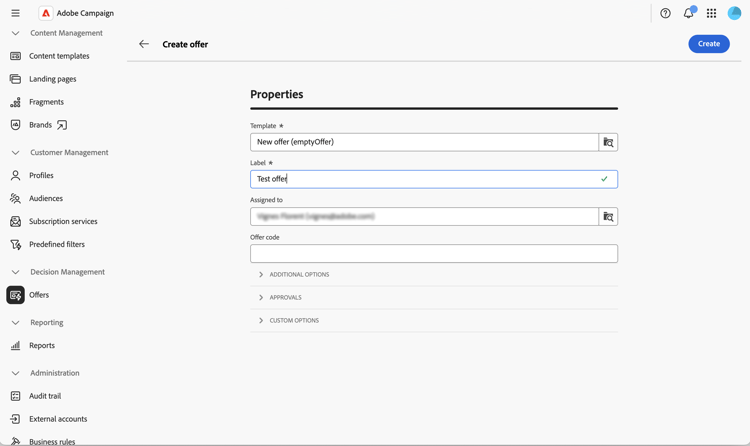Click the Audit trail icon
This screenshot has width=750, height=446.
(x=15, y=396)
